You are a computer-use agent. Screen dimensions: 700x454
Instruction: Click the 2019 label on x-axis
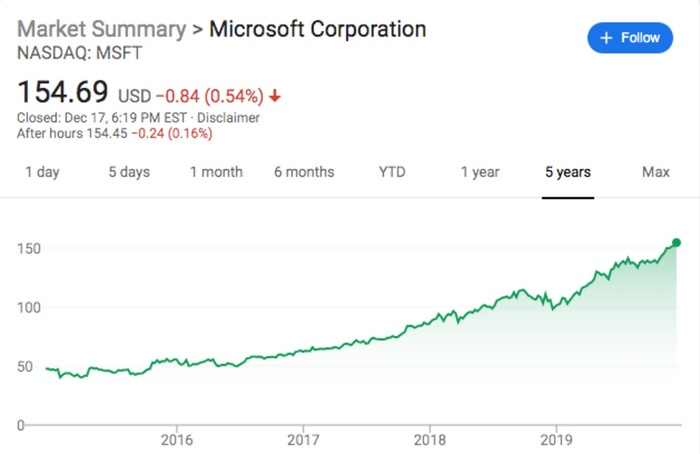pyautogui.click(x=555, y=438)
